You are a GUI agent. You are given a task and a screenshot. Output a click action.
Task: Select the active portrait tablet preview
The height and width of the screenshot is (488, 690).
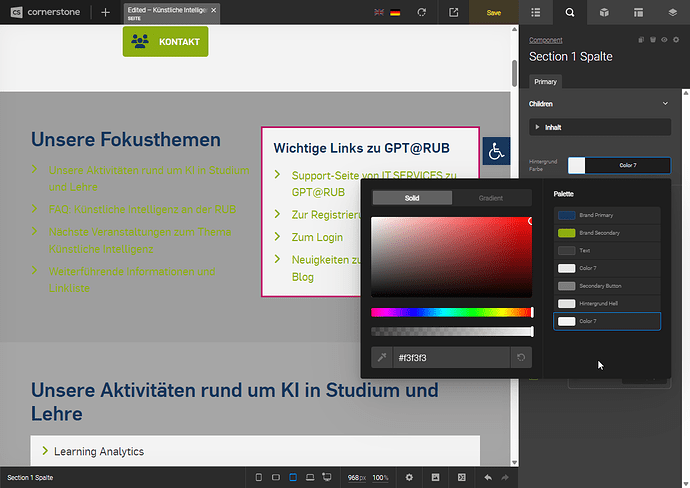(x=293, y=477)
